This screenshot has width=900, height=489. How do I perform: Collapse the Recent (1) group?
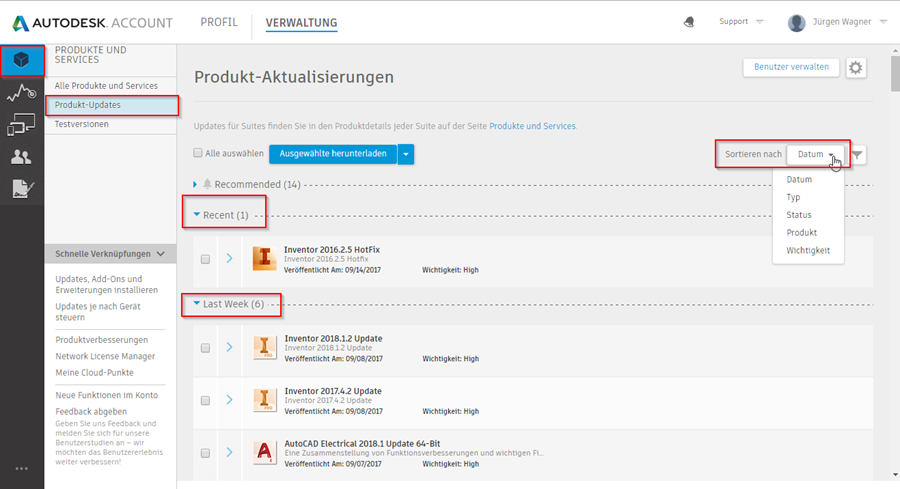197,214
